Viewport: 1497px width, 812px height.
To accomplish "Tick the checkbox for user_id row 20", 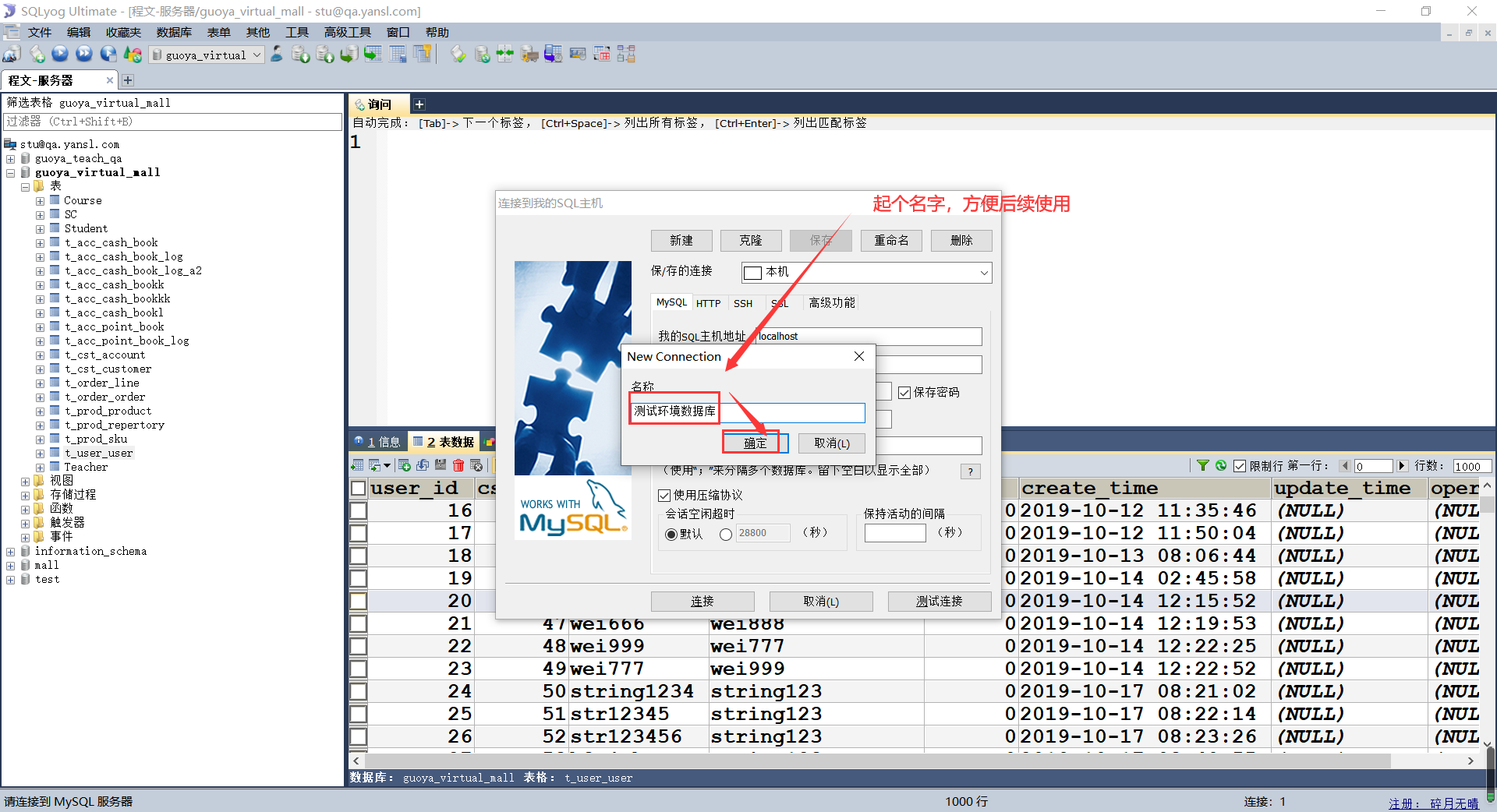I will [359, 602].
